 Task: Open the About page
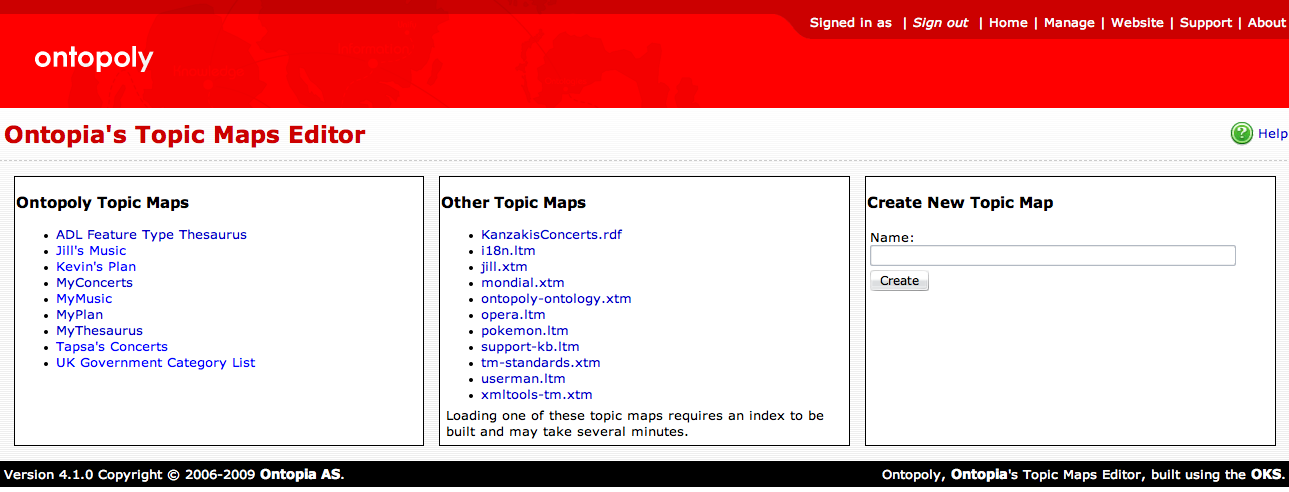click(x=1266, y=23)
